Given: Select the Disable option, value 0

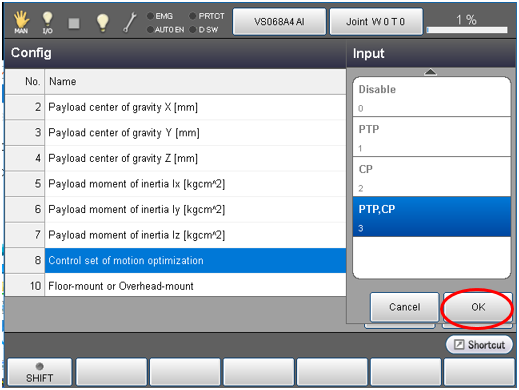Looking at the screenshot, I should pyautogui.click(x=431, y=97).
